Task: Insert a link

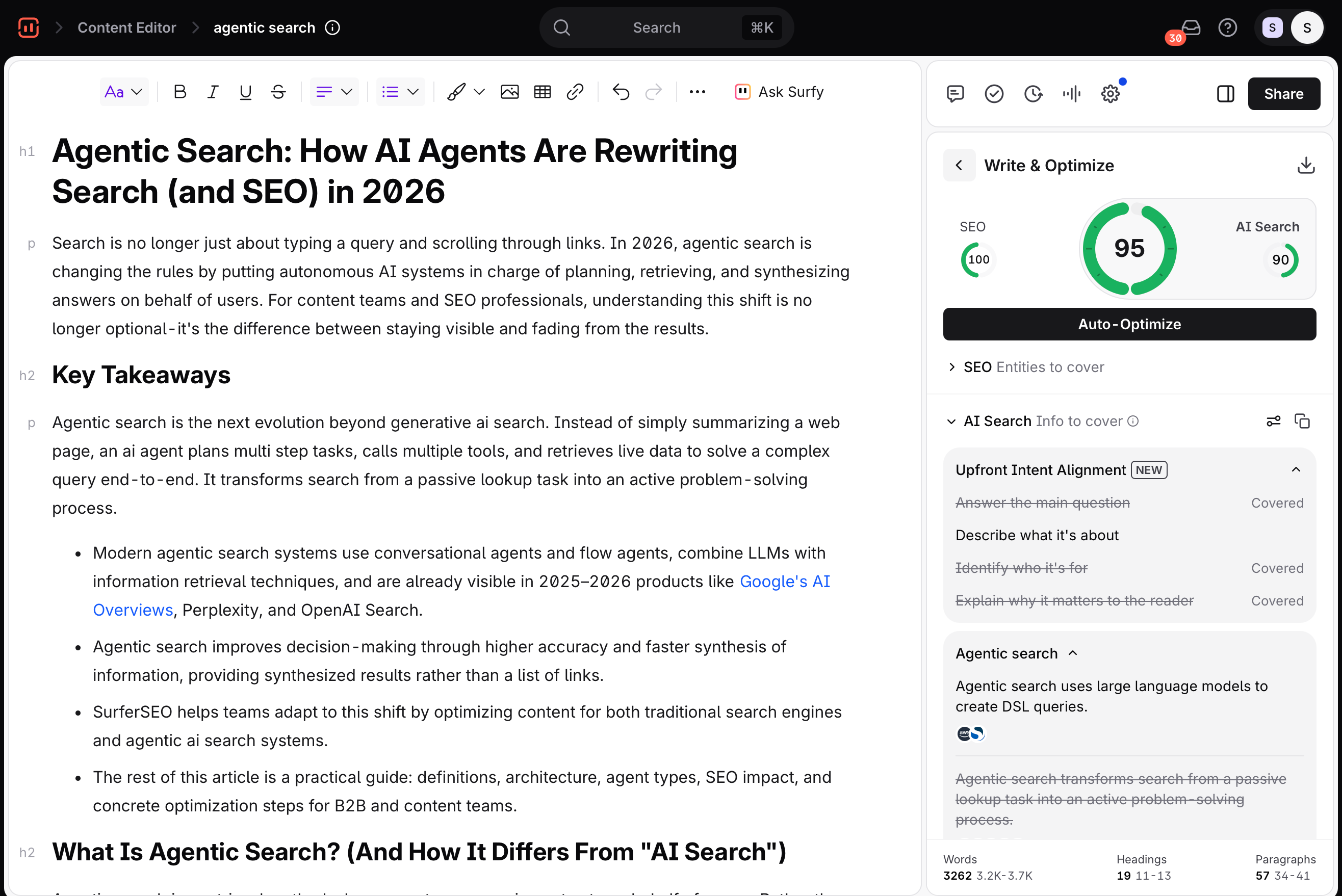Action: coord(575,92)
